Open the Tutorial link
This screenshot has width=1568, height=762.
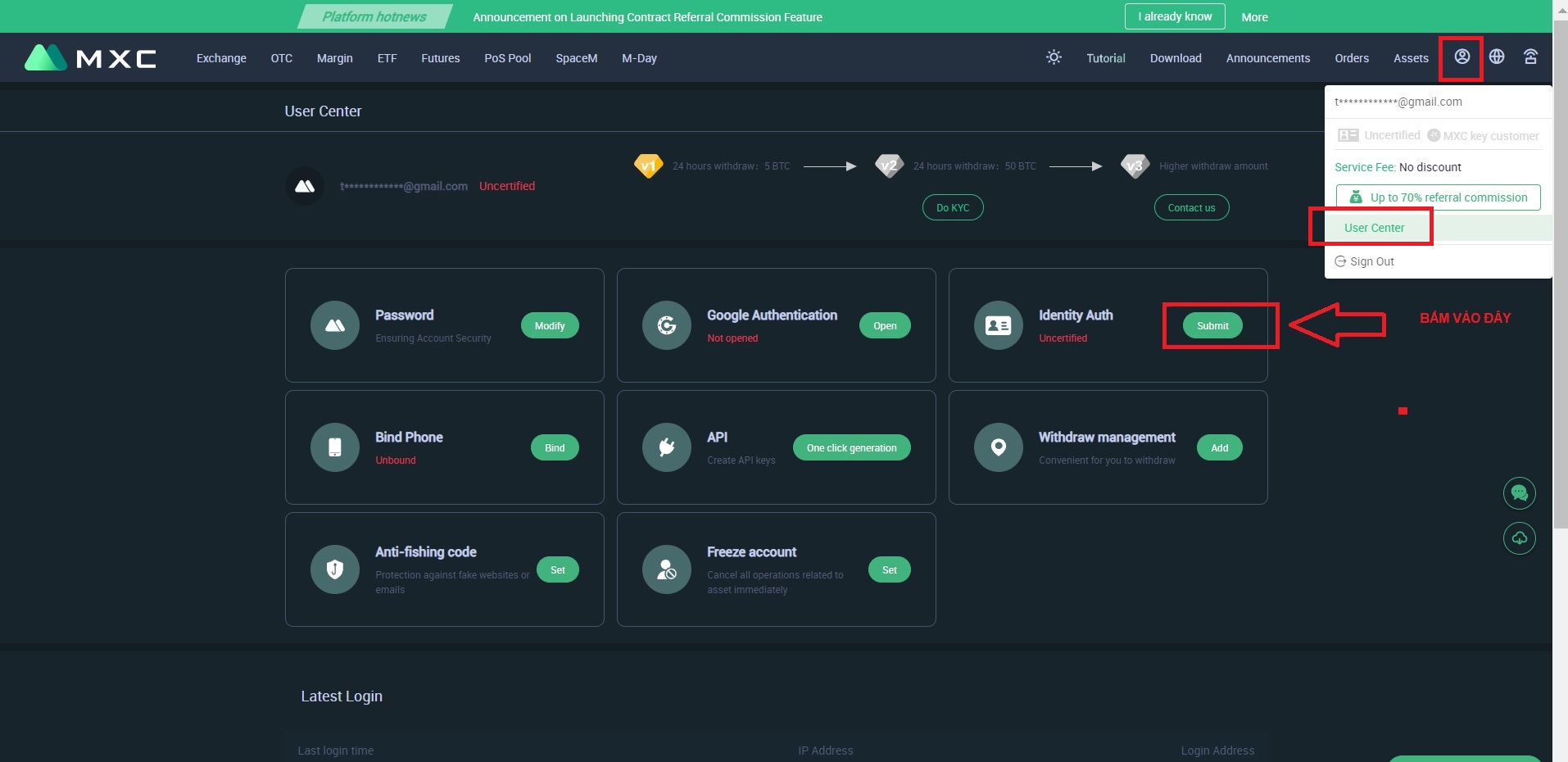coord(1106,58)
